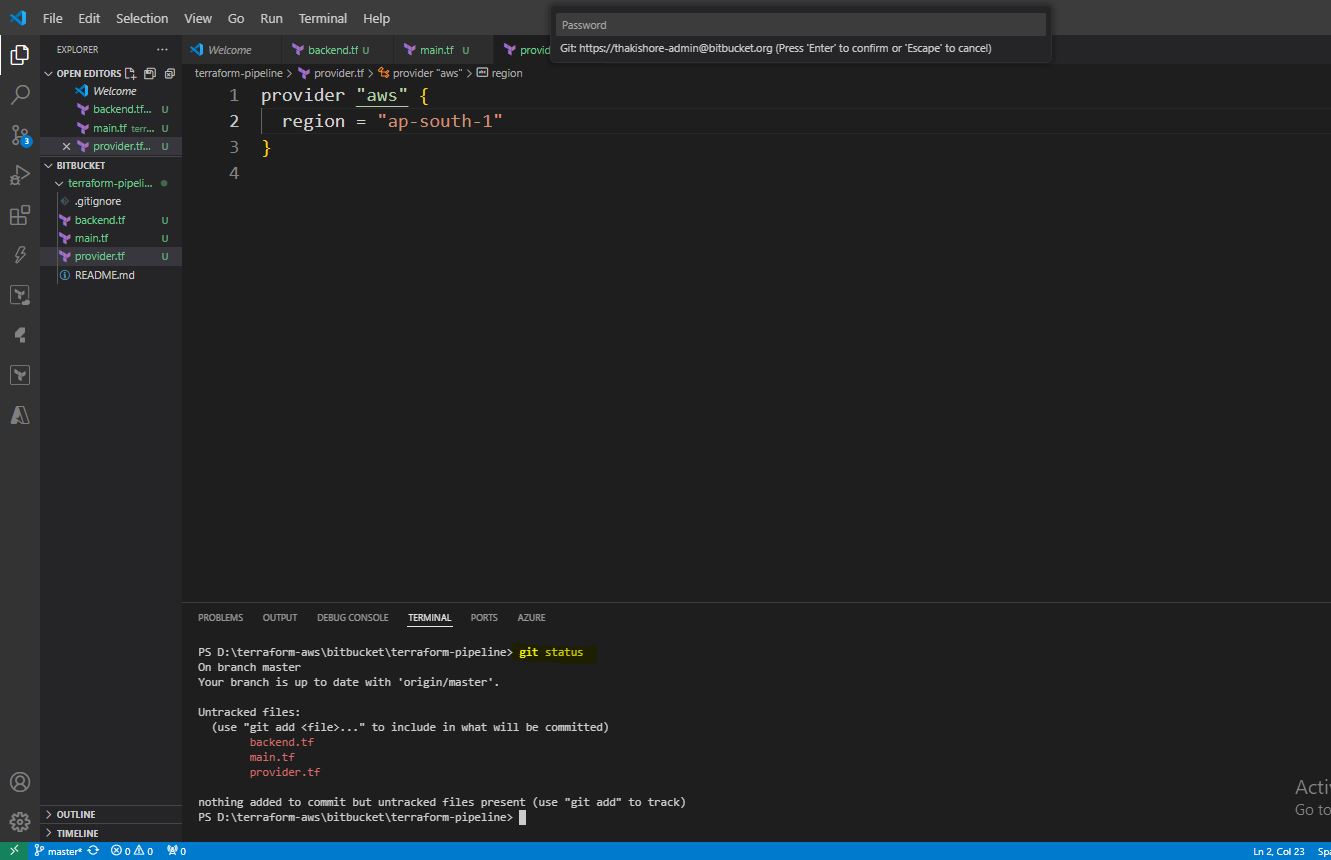The height and width of the screenshot is (860, 1331).
Task: Open the Manage gear menu
Action: pos(19,823)
